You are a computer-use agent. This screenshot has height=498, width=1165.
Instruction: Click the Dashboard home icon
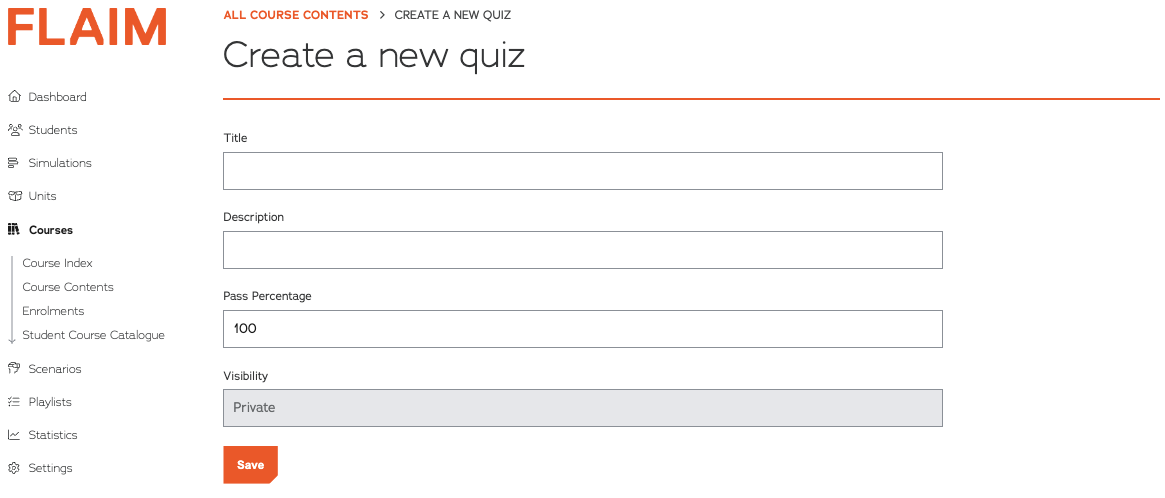point(14,97)
